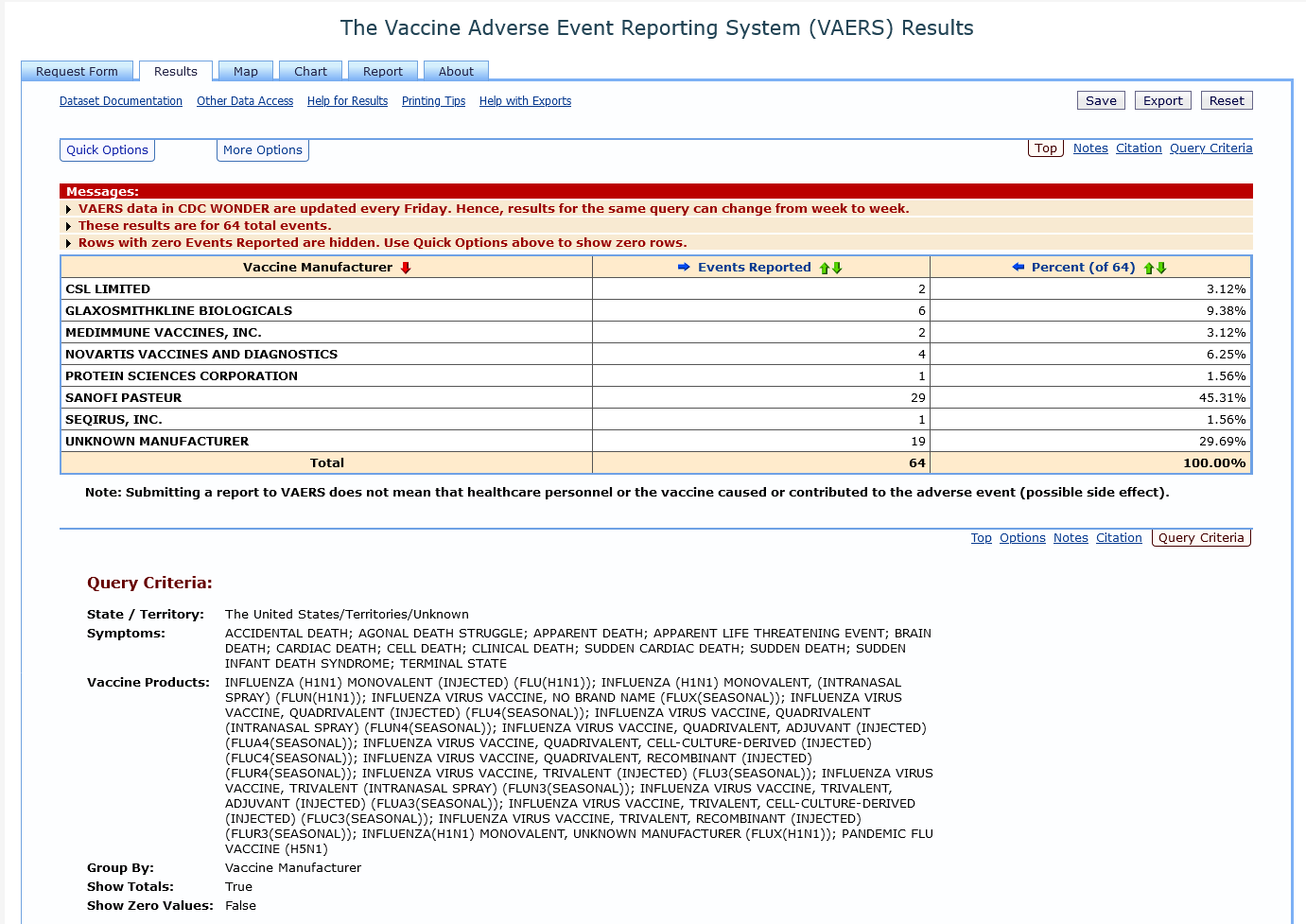Click the lower Citation link below table
Screen dimensions: 1306x924
(x=1119, y=538)
